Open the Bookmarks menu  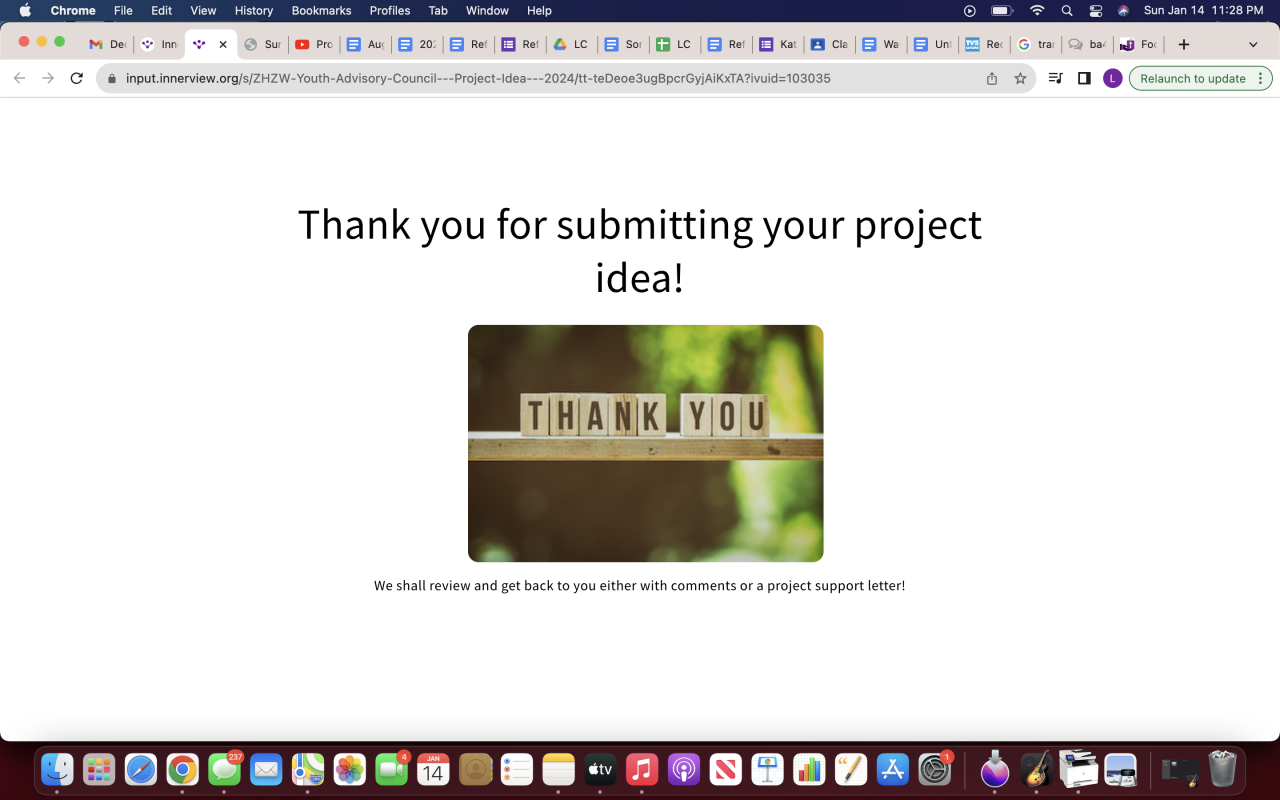[321, 10]
